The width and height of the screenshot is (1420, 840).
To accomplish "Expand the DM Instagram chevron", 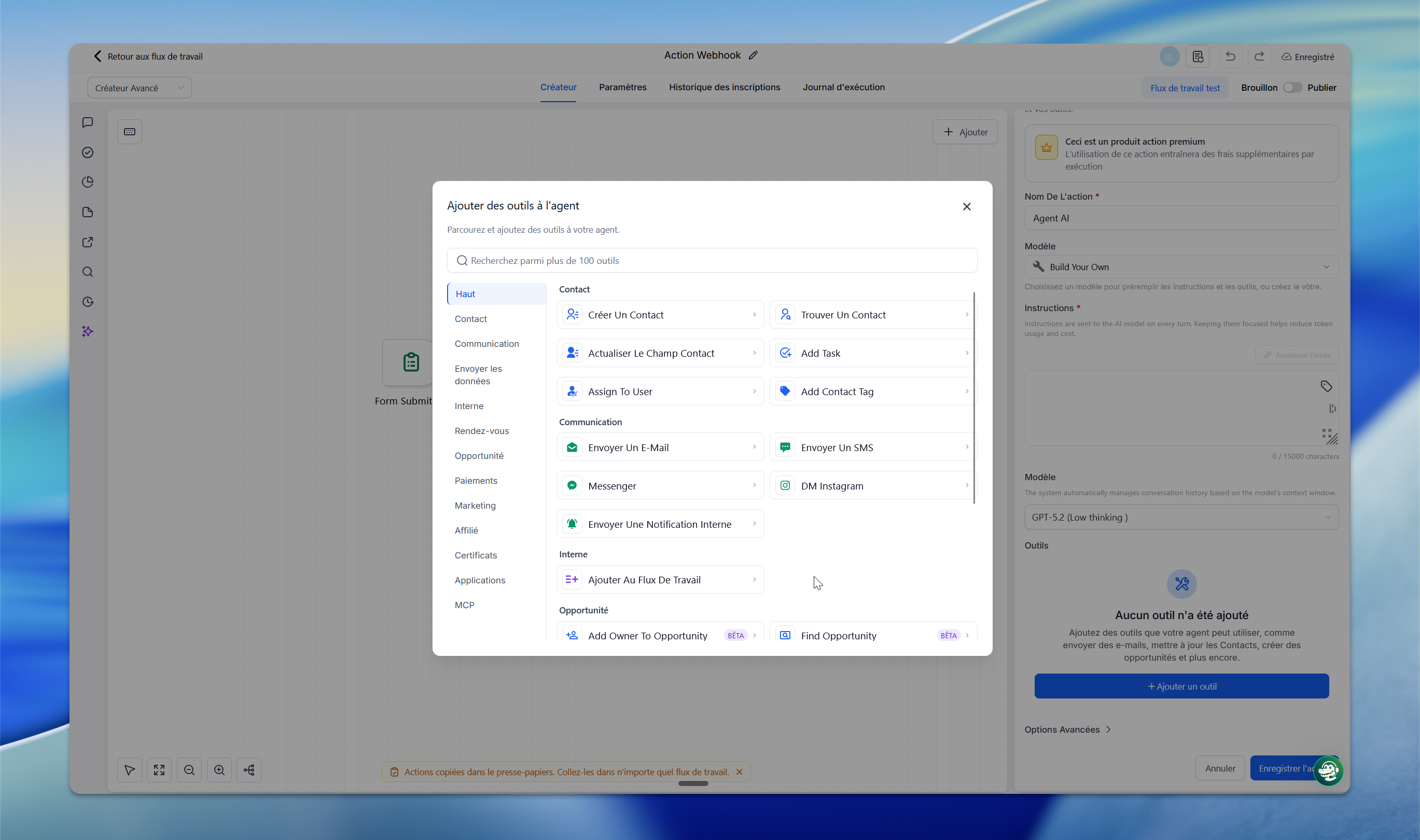I will point(967,486).
